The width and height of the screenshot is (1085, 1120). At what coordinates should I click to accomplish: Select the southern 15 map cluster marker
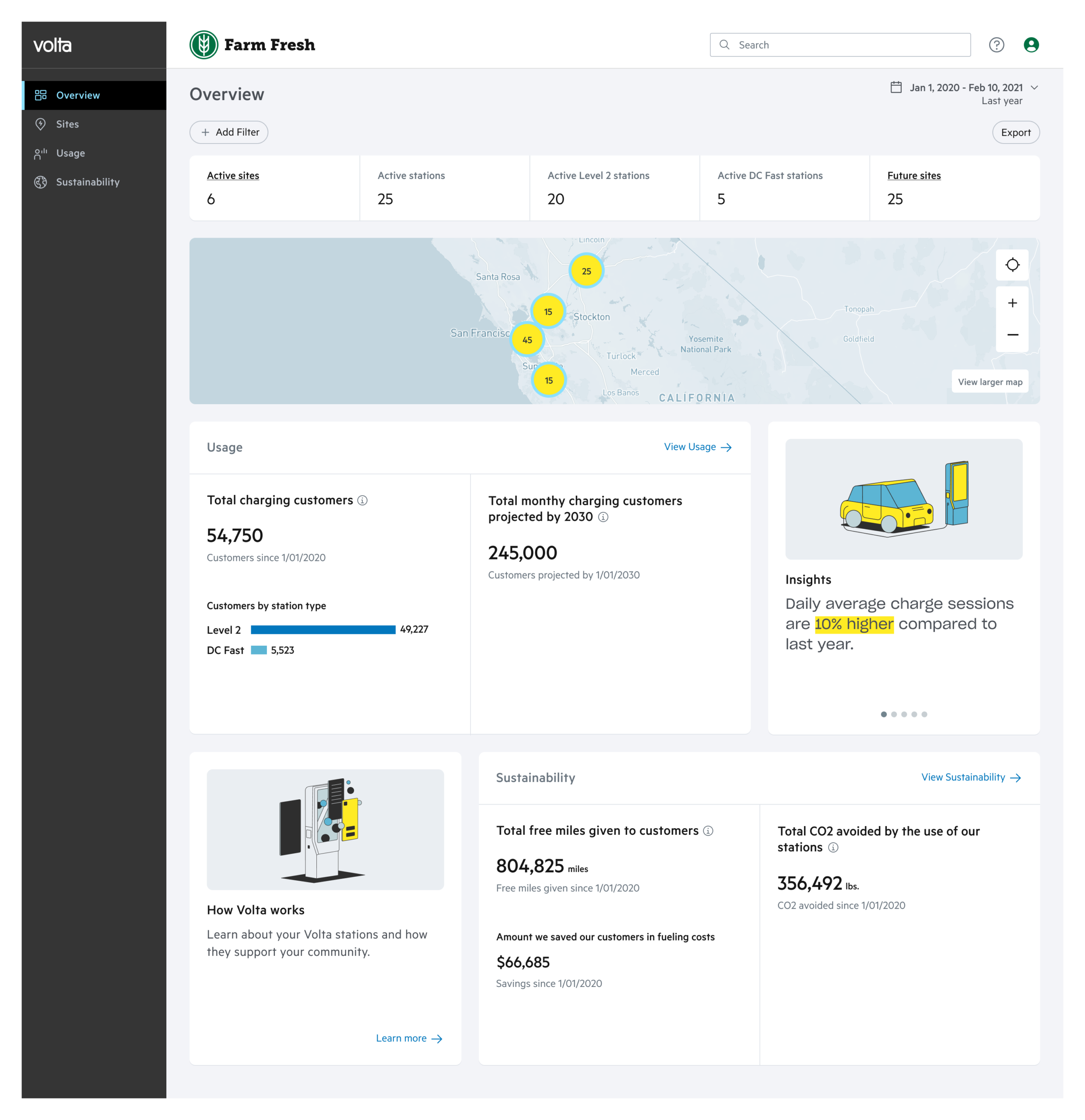pyautogui.click(x=548, y=380)
